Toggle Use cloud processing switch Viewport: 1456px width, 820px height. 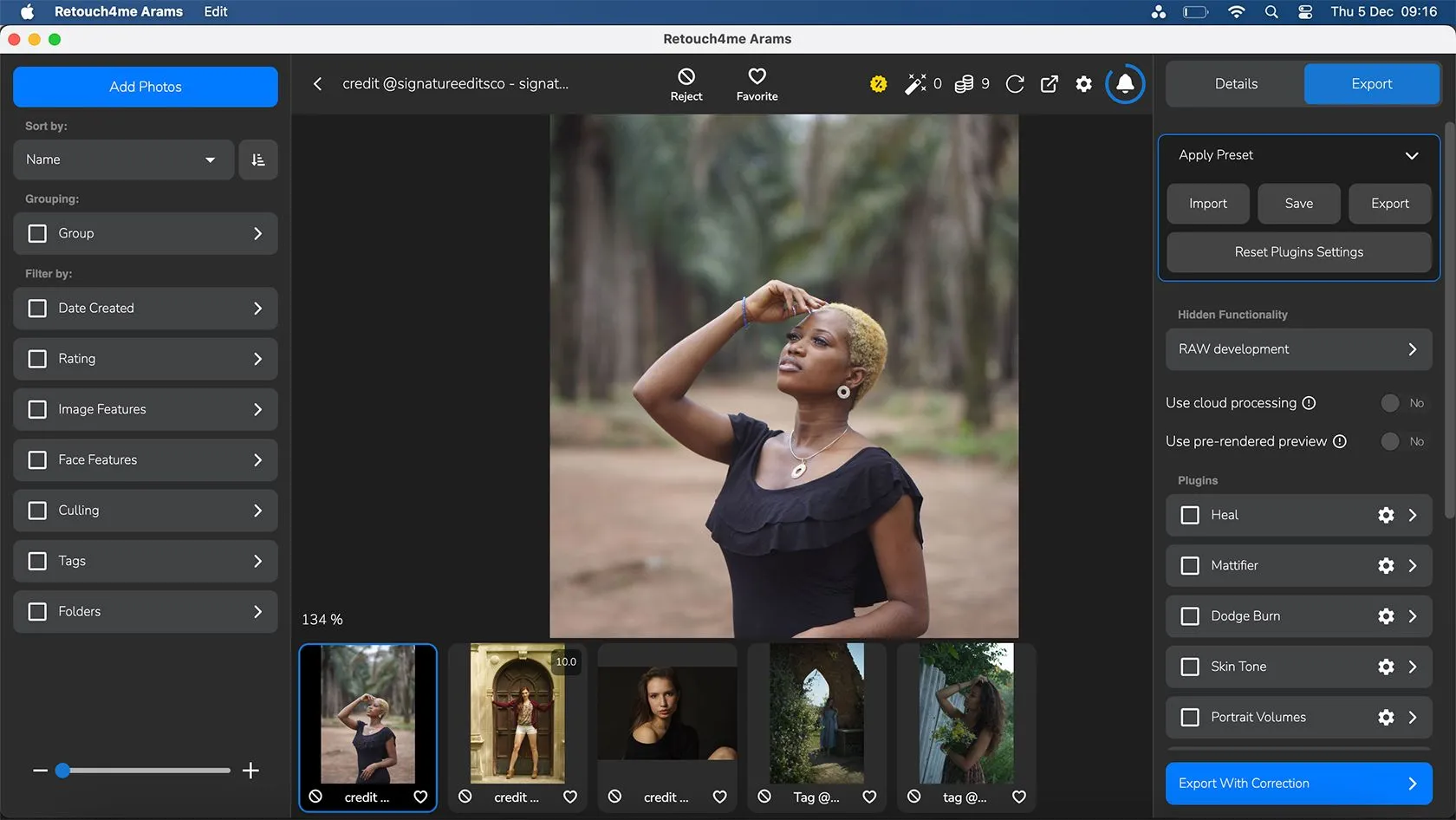pos(1390,403)
